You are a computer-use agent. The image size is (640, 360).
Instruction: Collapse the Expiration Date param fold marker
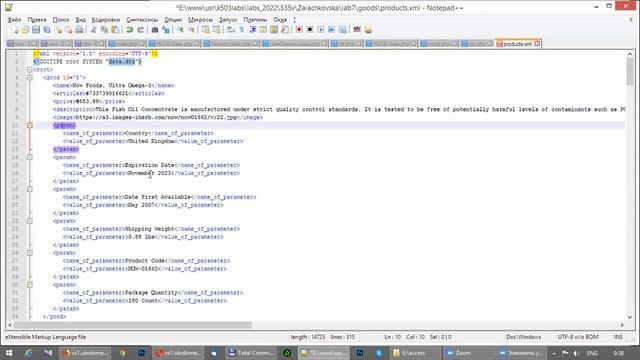30,157
